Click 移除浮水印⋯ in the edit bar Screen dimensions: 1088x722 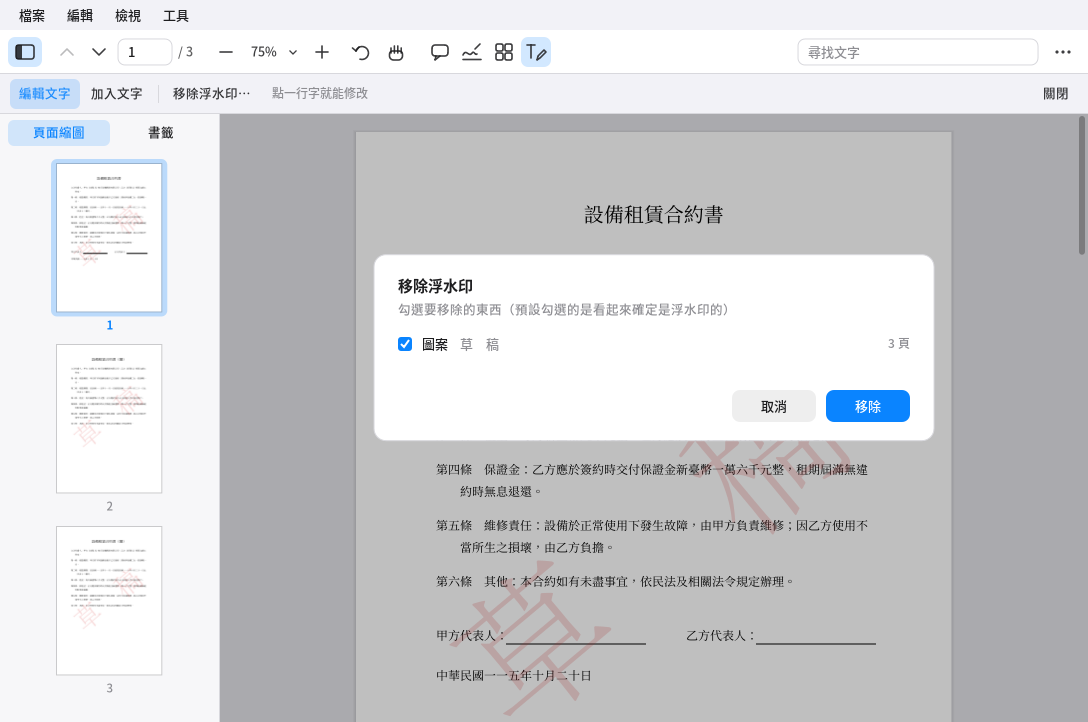click(x=211, y=94)
